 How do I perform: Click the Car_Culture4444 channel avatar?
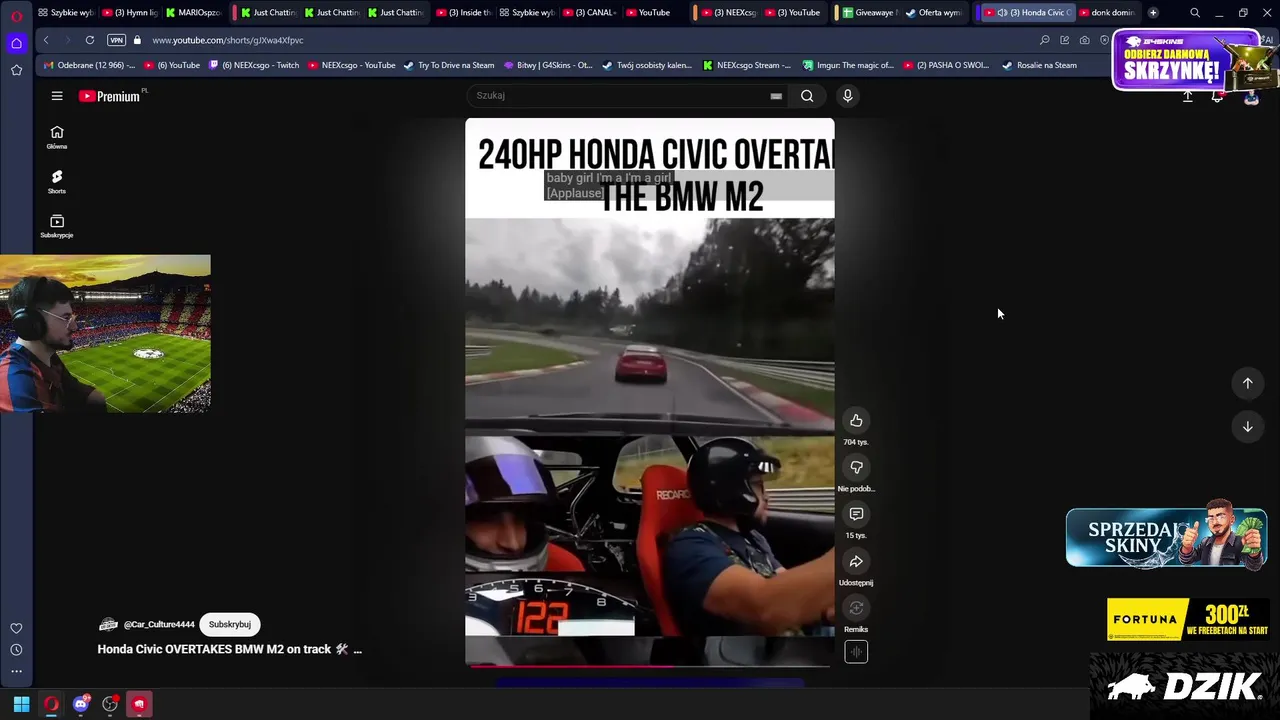coord(108,624)
